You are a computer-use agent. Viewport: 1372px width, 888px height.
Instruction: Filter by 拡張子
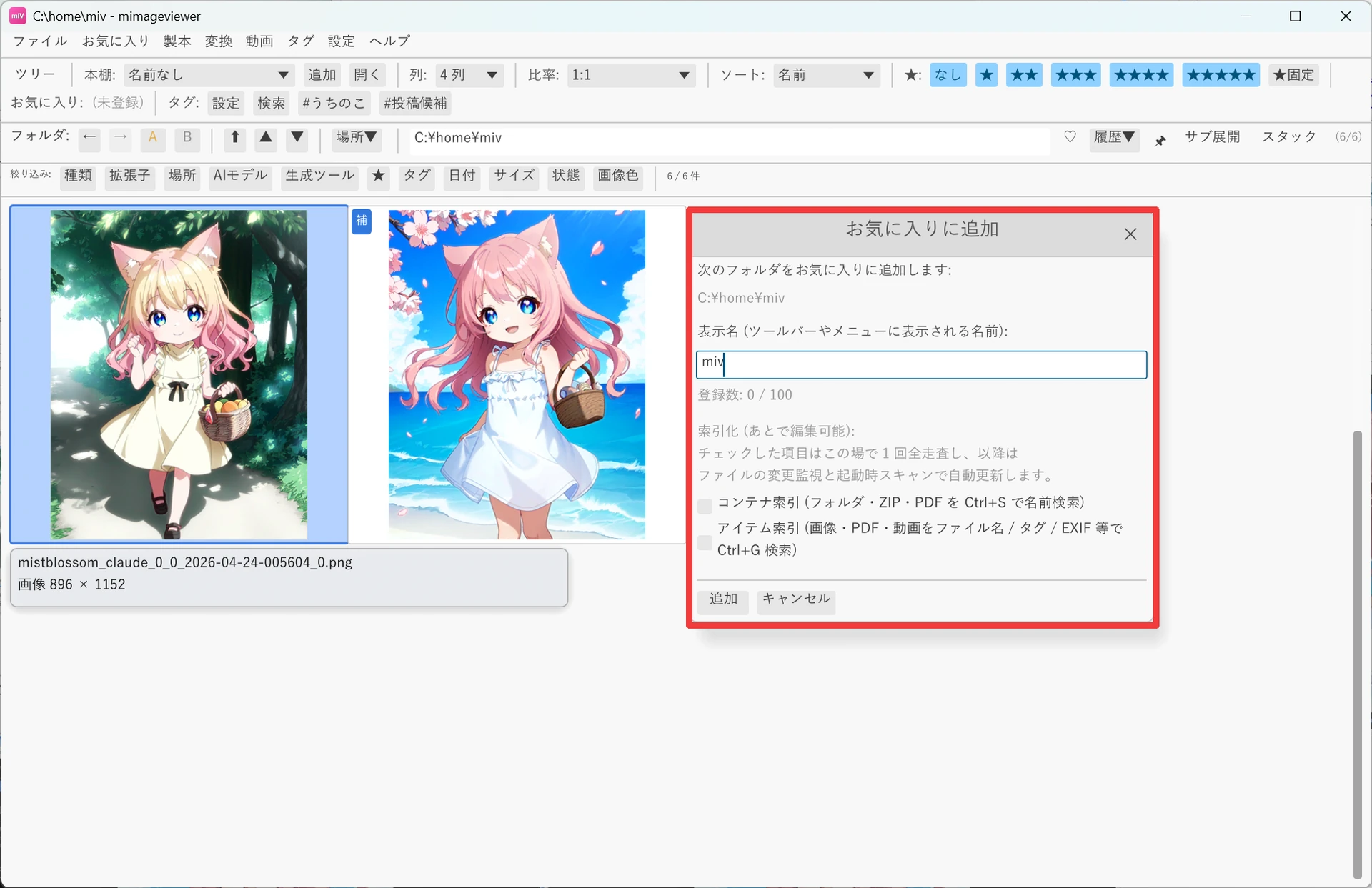[x=130, y=176]
